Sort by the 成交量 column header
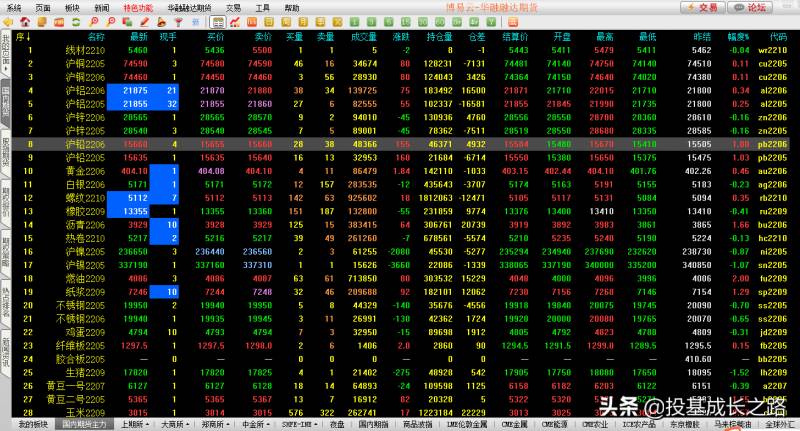 tap(364, 37)
